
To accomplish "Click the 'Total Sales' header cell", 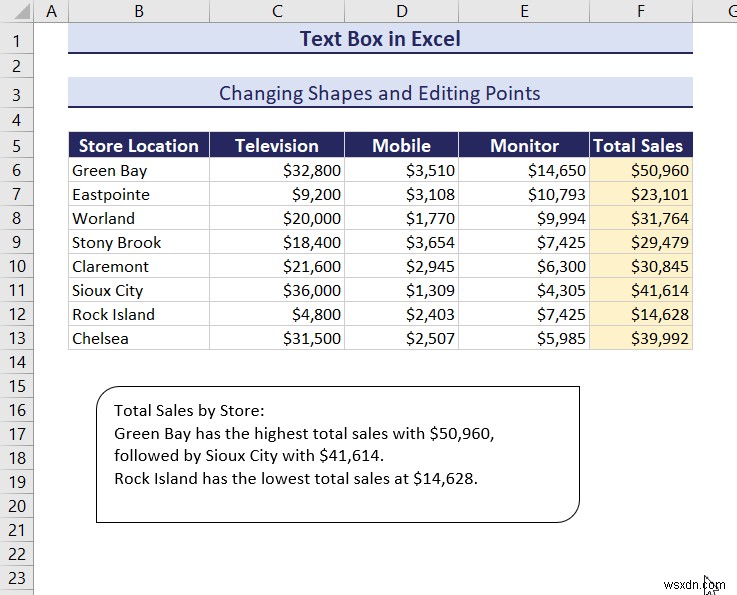I will (x=641, y=145).
